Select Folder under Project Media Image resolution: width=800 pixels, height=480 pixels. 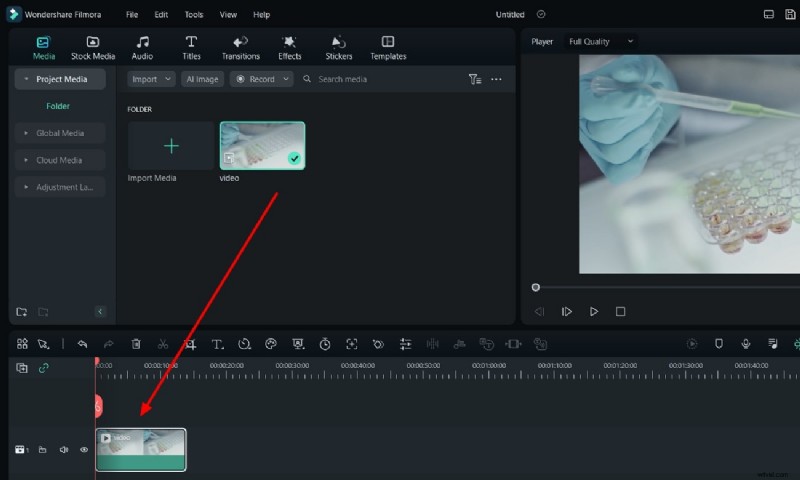click(x=58, y=106)
